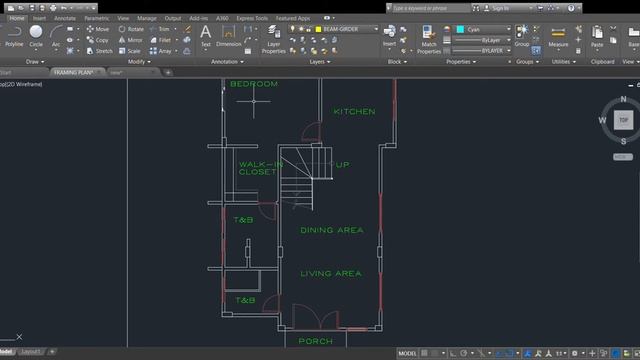
Task: Click the Mirror tool
Action: coord(131,40)
